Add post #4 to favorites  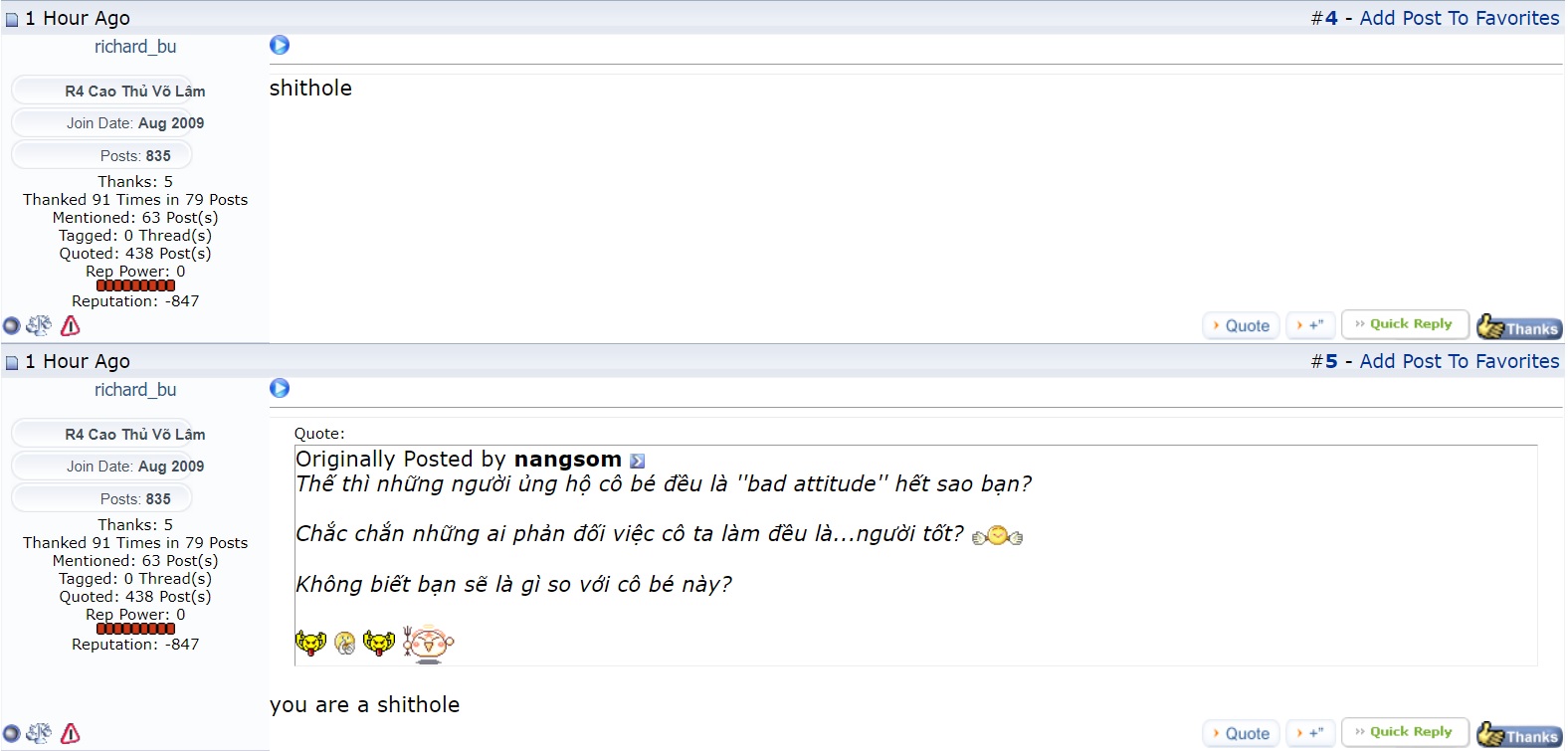(x=1459, y=18)
